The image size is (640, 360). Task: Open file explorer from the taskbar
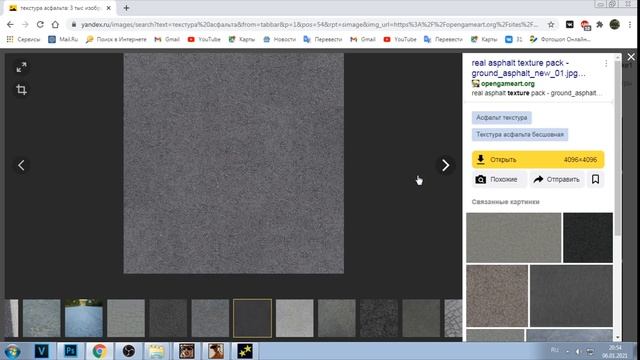[x=156, y=351]
